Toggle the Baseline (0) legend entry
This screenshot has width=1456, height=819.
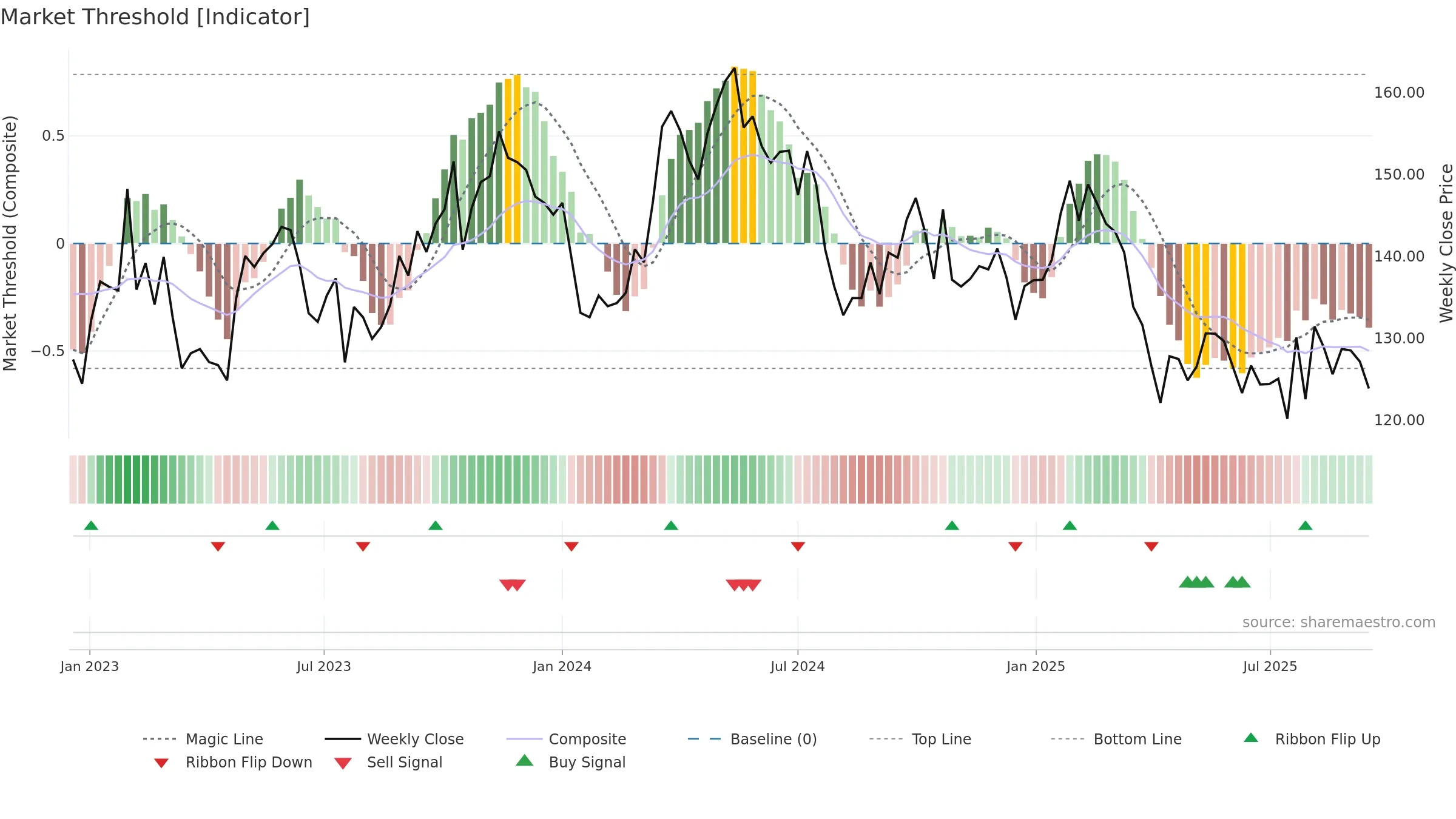(x=752, y=739)
